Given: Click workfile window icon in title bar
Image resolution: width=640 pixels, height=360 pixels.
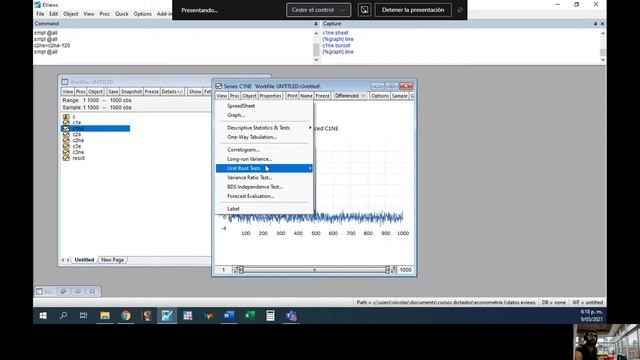Looking at the screenshot, I should (65, 82).
